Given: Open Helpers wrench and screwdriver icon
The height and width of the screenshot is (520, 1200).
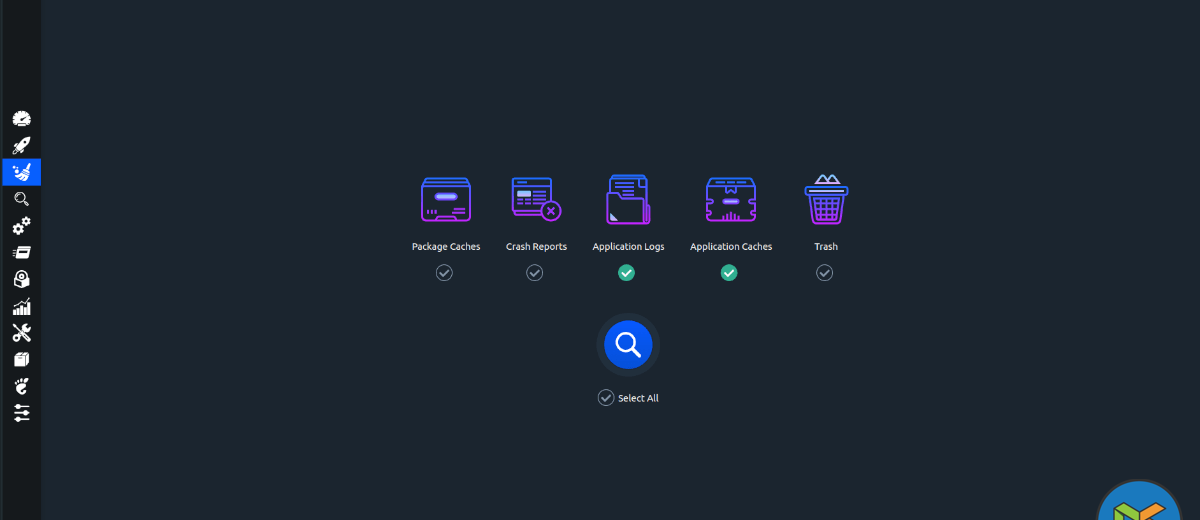Looking at the screenshot, I should [x=21, y=333].
